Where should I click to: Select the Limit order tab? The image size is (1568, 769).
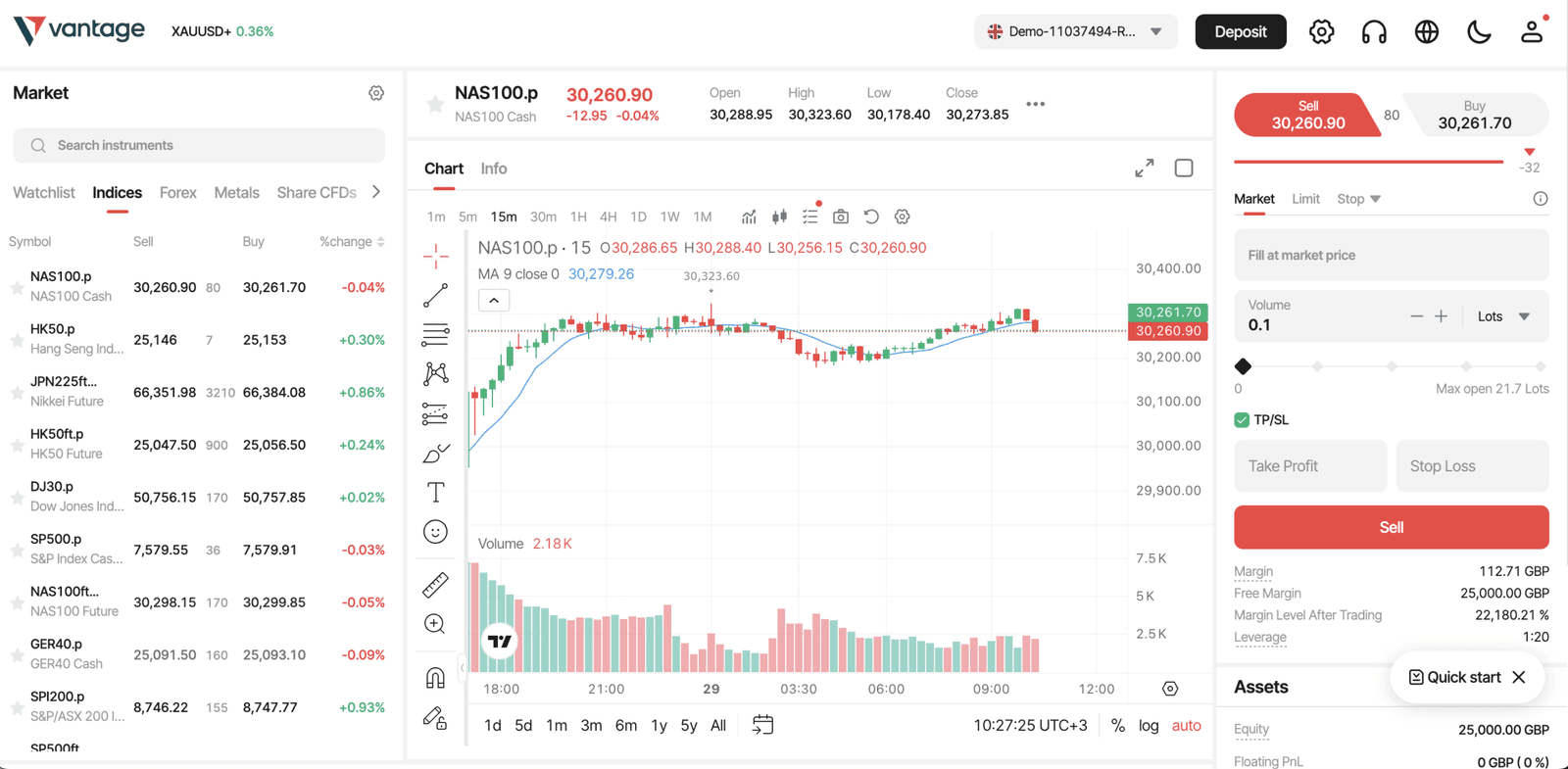click(x=1305, y=199)
